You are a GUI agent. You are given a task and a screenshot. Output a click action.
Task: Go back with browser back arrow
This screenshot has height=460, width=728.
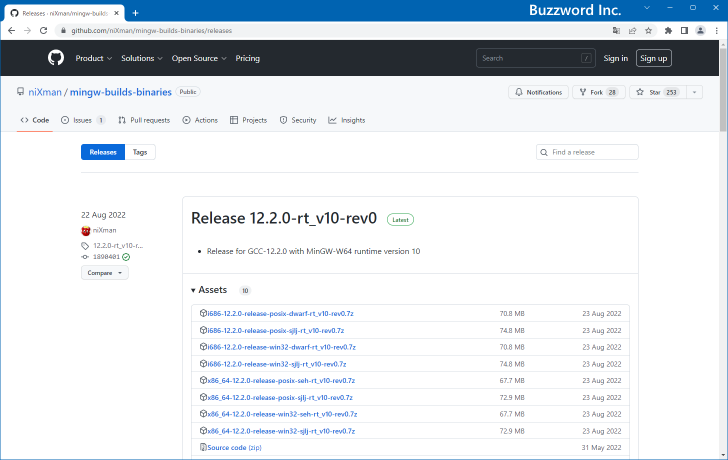tap(12, 31)
